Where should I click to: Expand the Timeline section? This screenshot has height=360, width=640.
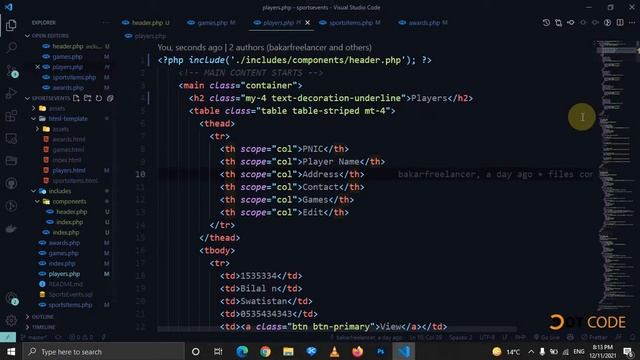click(x=43, y=327)
